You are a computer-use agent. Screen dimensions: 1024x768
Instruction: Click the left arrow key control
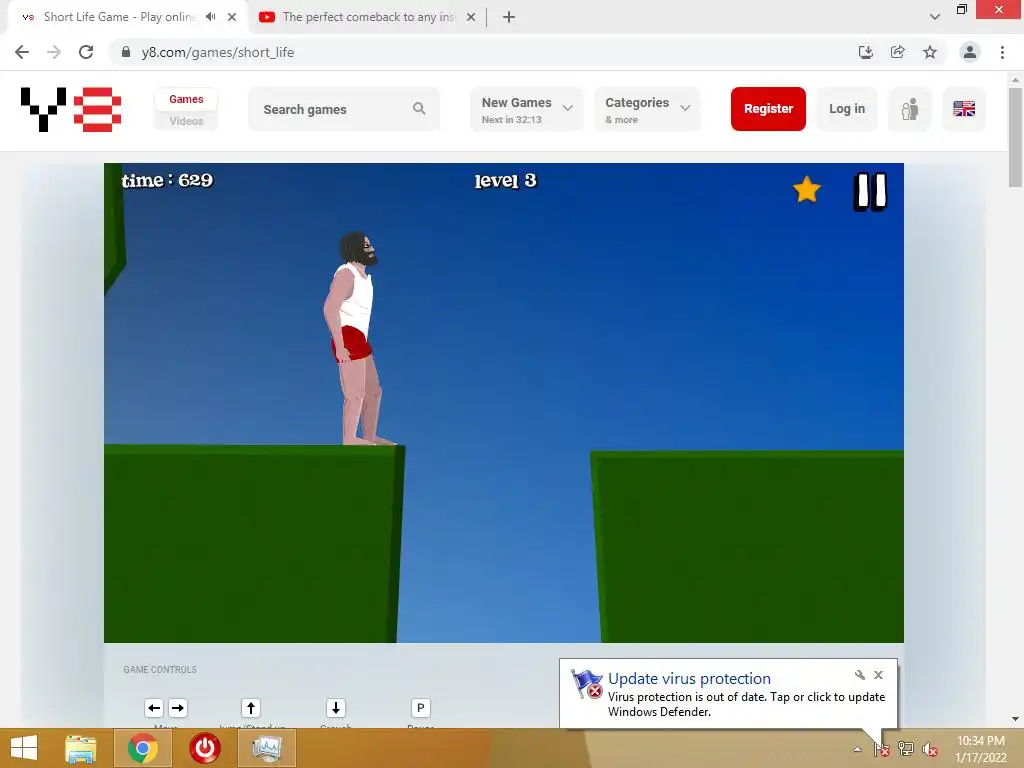coord(154,708)
